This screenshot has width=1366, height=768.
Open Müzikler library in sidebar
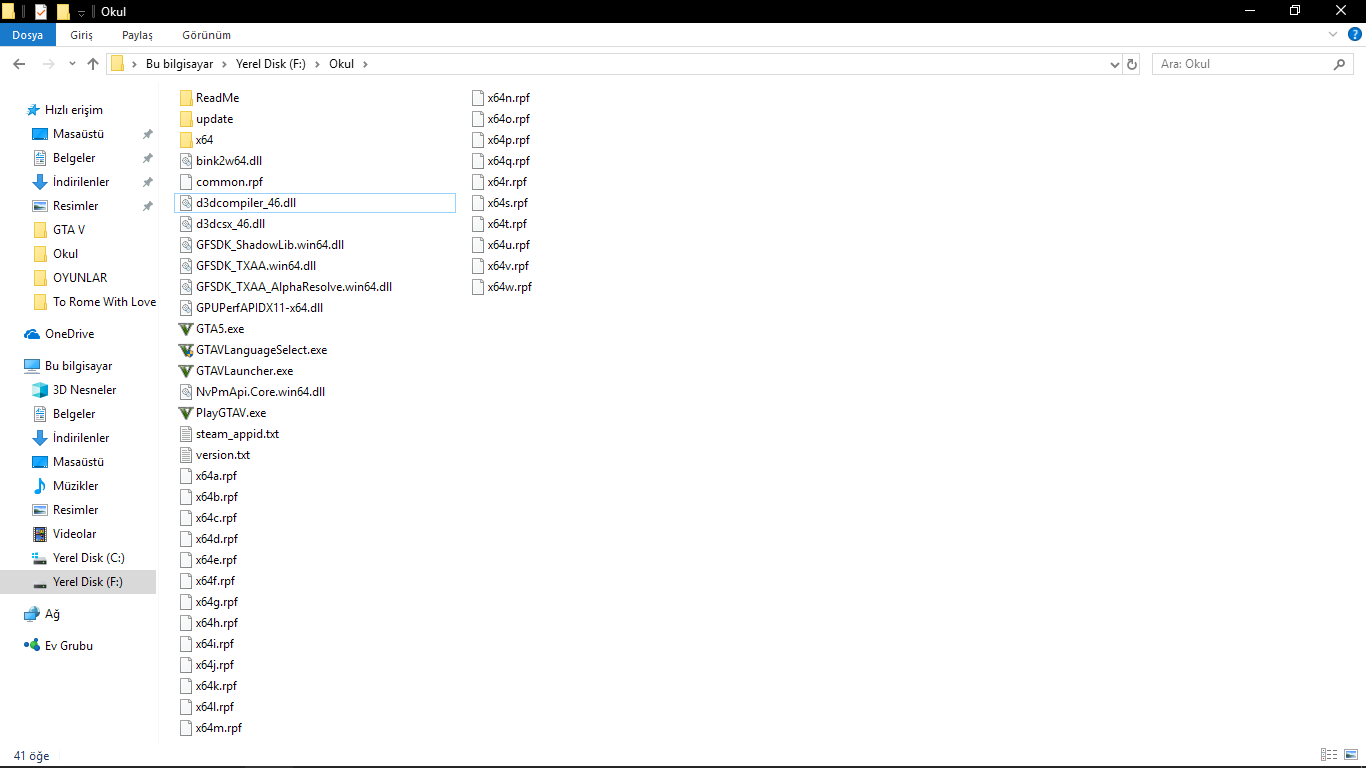coord(75,486)
